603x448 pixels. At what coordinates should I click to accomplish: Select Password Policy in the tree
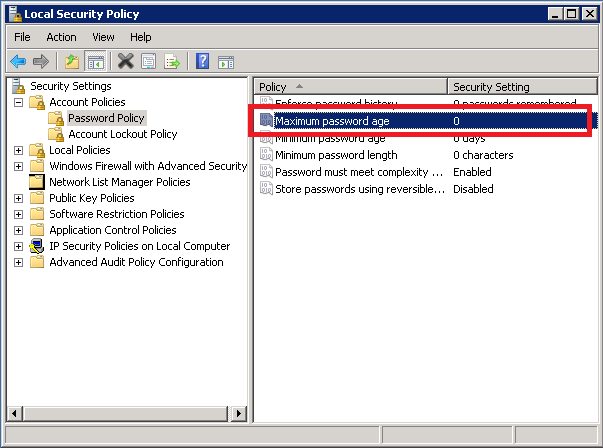coord(106,118)
